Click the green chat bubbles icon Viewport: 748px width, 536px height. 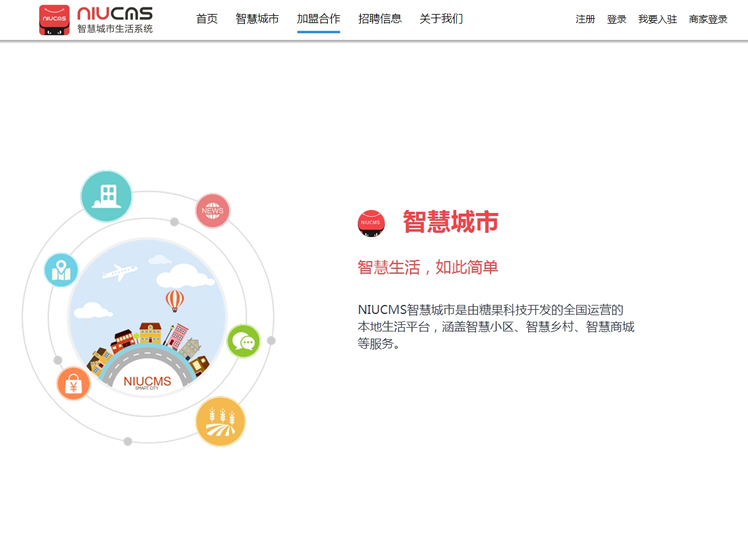(x=244, y=341)
